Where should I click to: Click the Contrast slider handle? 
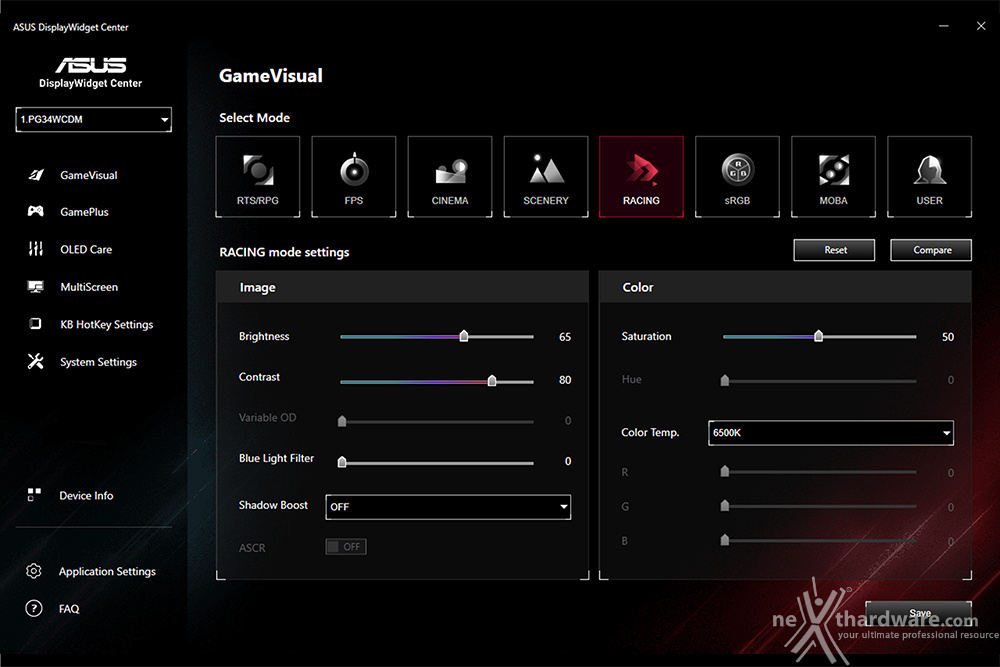pos(492,381)
